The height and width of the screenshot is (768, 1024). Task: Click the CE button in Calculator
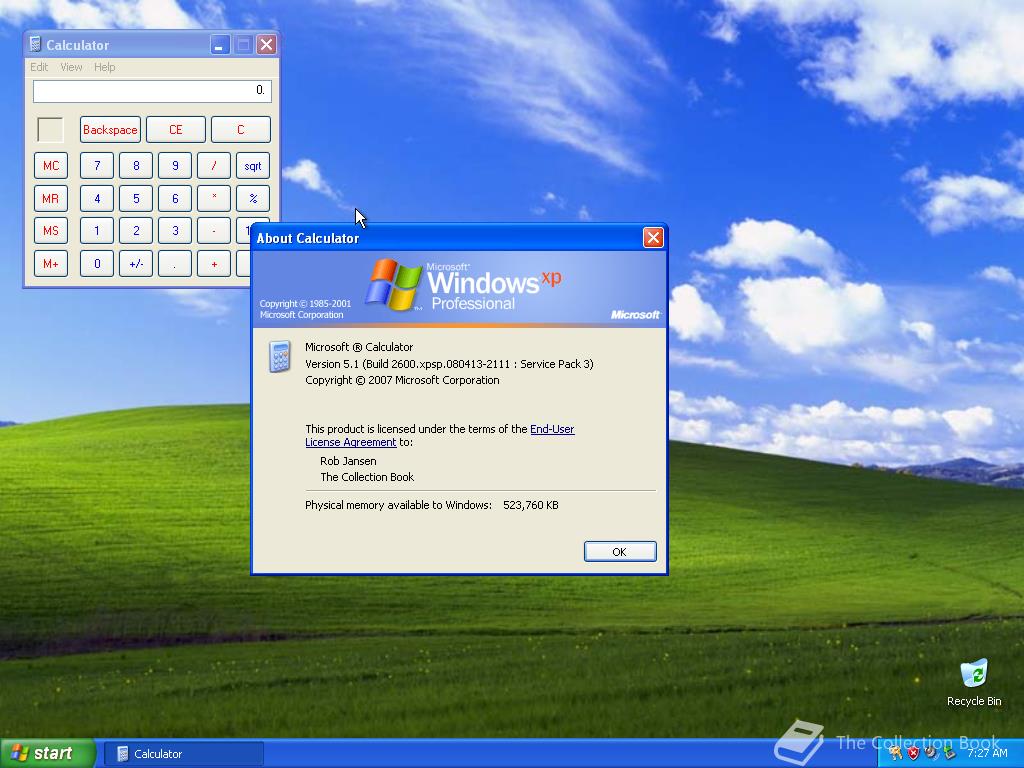176,129
